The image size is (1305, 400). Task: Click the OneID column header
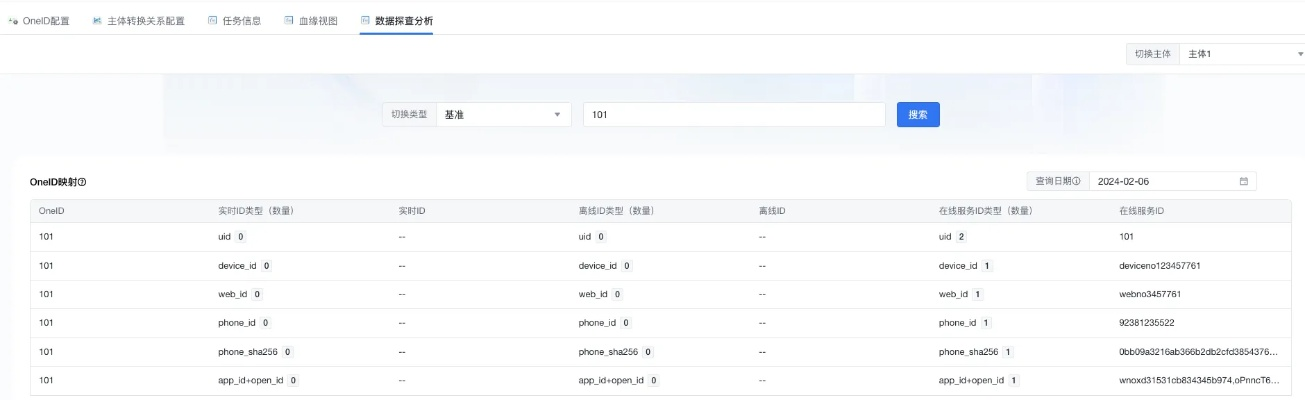52,211
